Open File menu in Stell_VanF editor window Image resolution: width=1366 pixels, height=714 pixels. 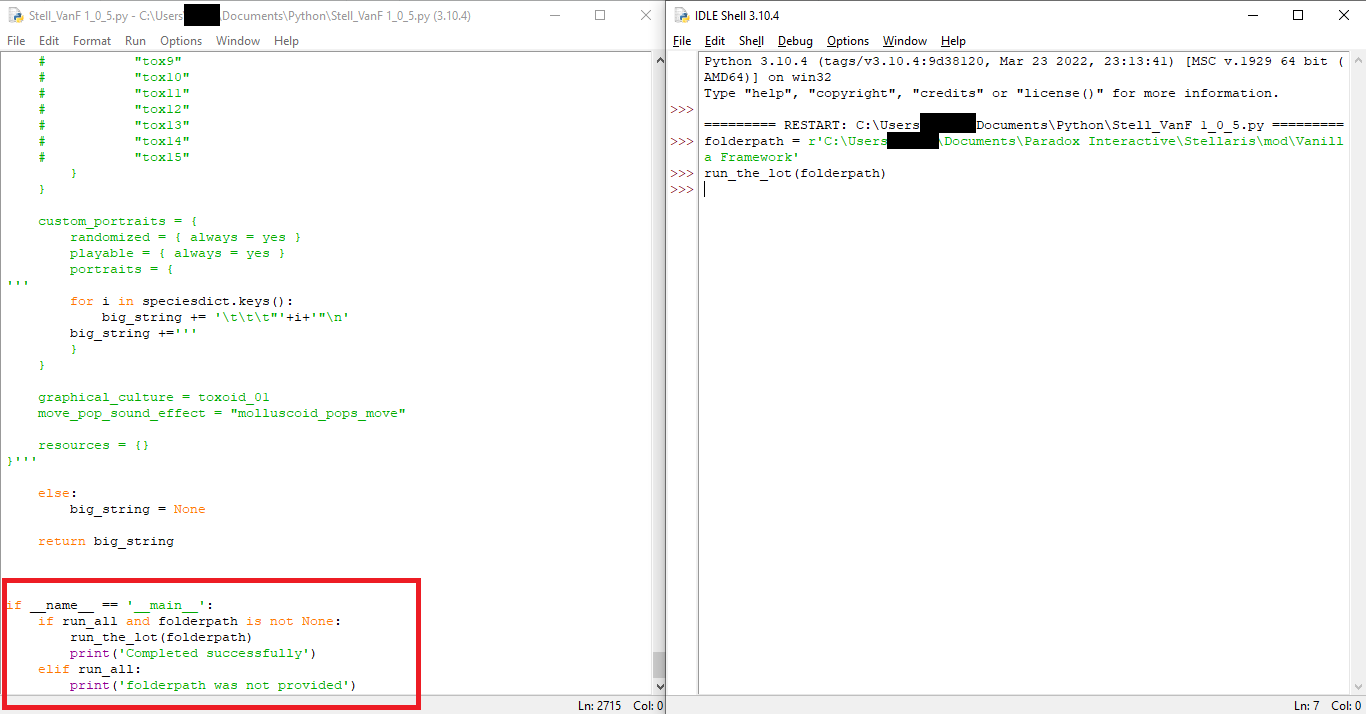point(16,41)
